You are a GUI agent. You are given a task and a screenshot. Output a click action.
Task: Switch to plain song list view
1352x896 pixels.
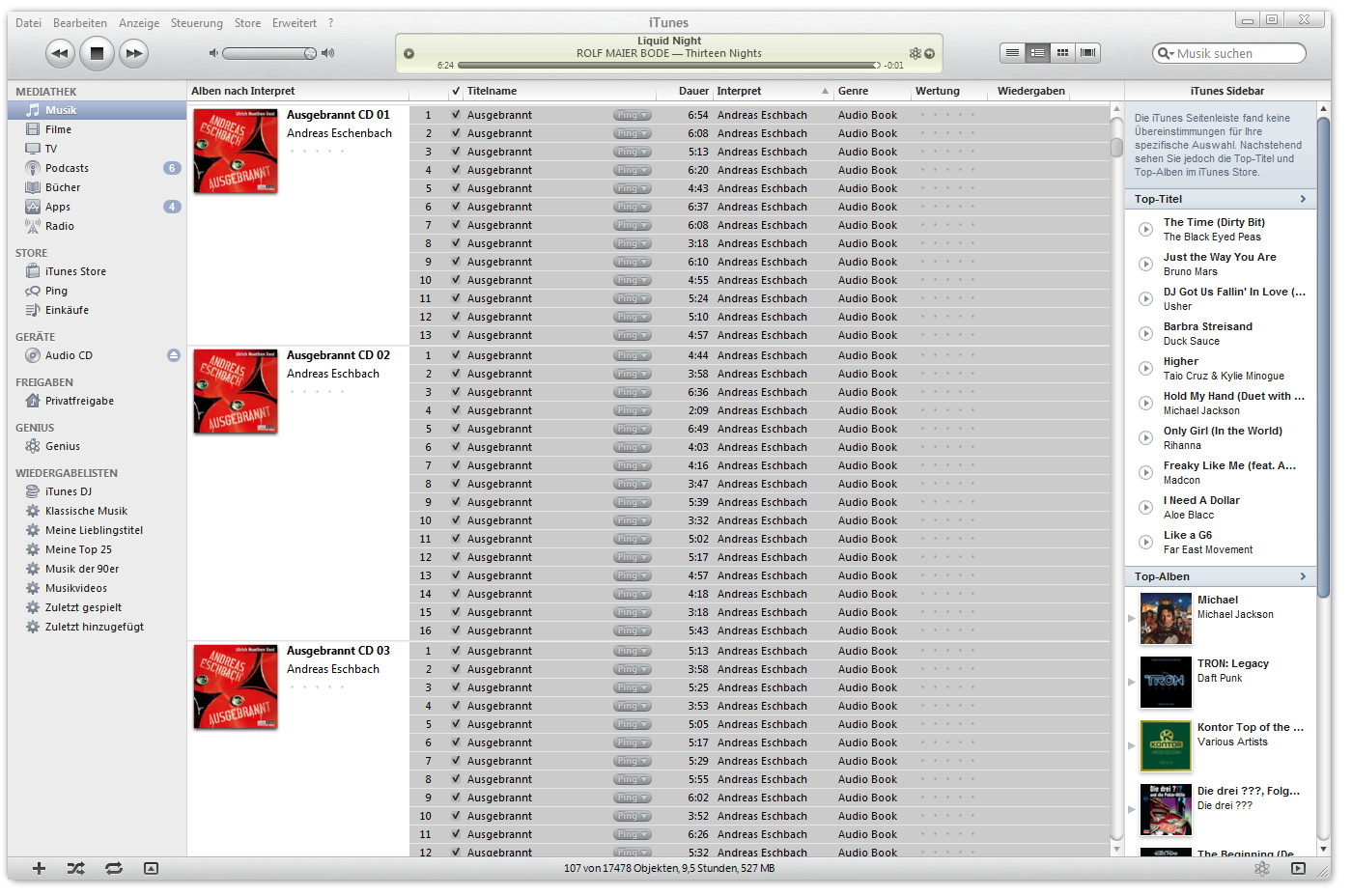pos(1012,53)
